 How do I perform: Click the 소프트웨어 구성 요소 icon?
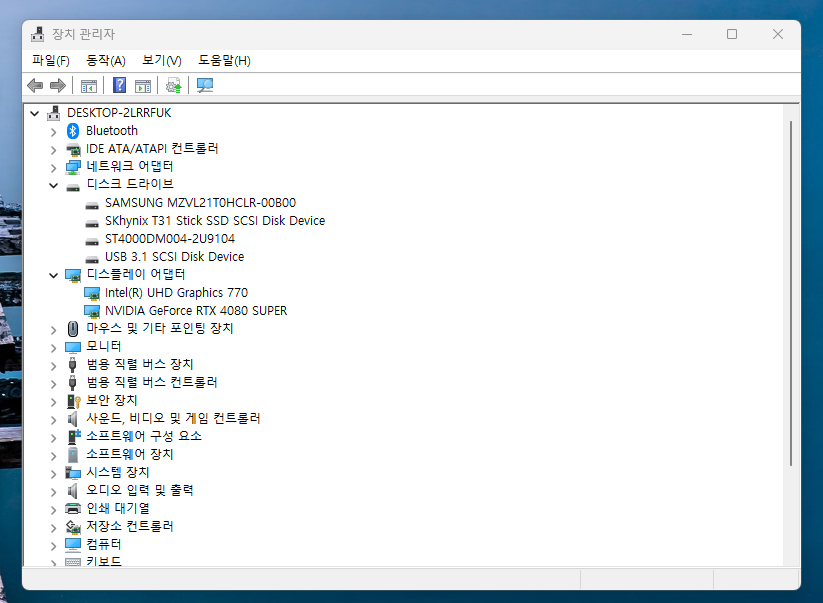point(74,437)
